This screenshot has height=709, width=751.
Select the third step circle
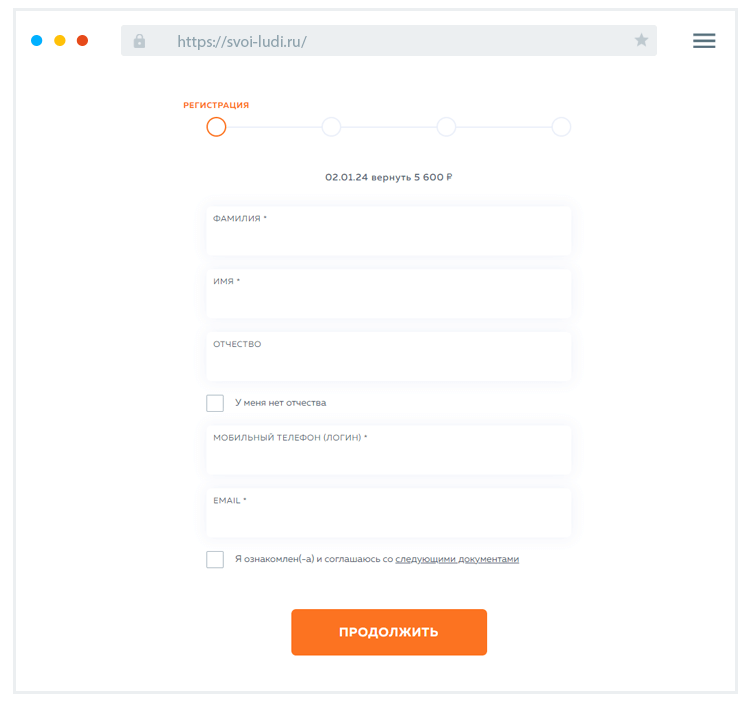(x=446, y=127)
